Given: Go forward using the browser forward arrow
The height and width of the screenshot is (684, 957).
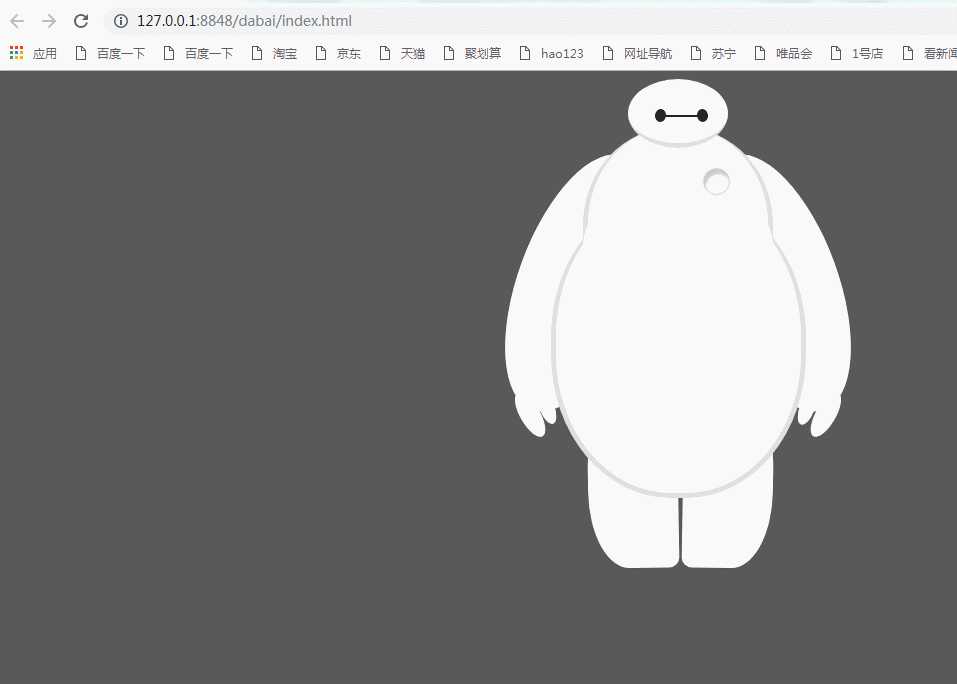Looking at the screenshot, I should (x=49, y=21).
